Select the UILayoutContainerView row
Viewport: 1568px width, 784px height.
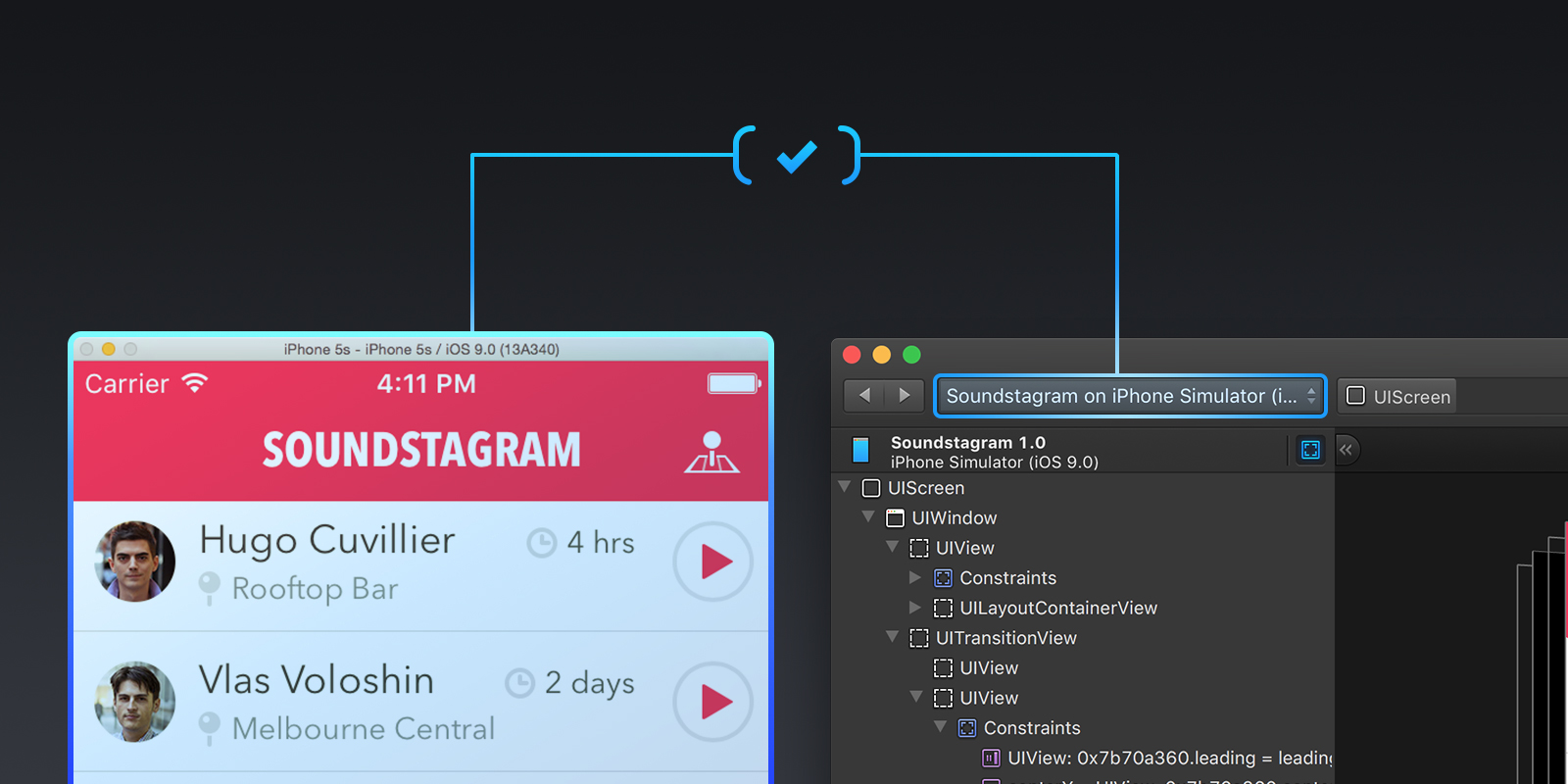click(x=1083, y=608)
